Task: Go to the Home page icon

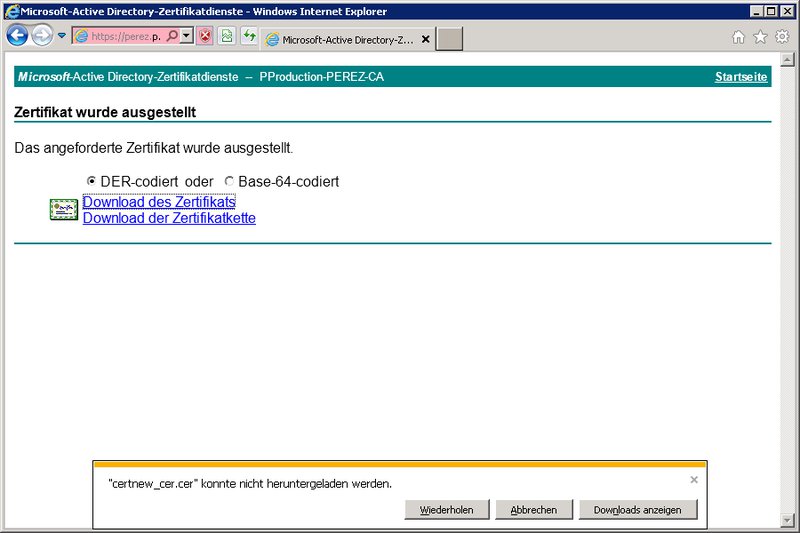Action: [738, 37]
